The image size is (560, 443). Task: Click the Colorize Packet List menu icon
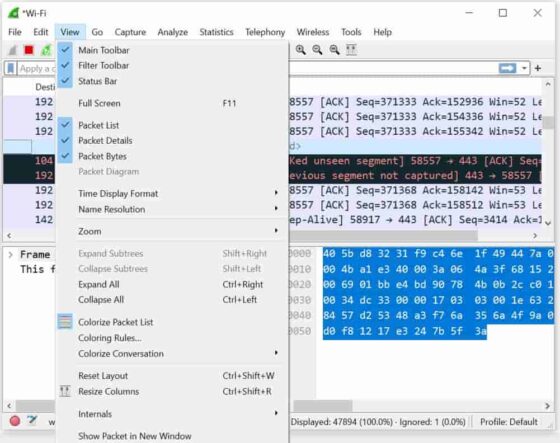(x=65, y=322)
